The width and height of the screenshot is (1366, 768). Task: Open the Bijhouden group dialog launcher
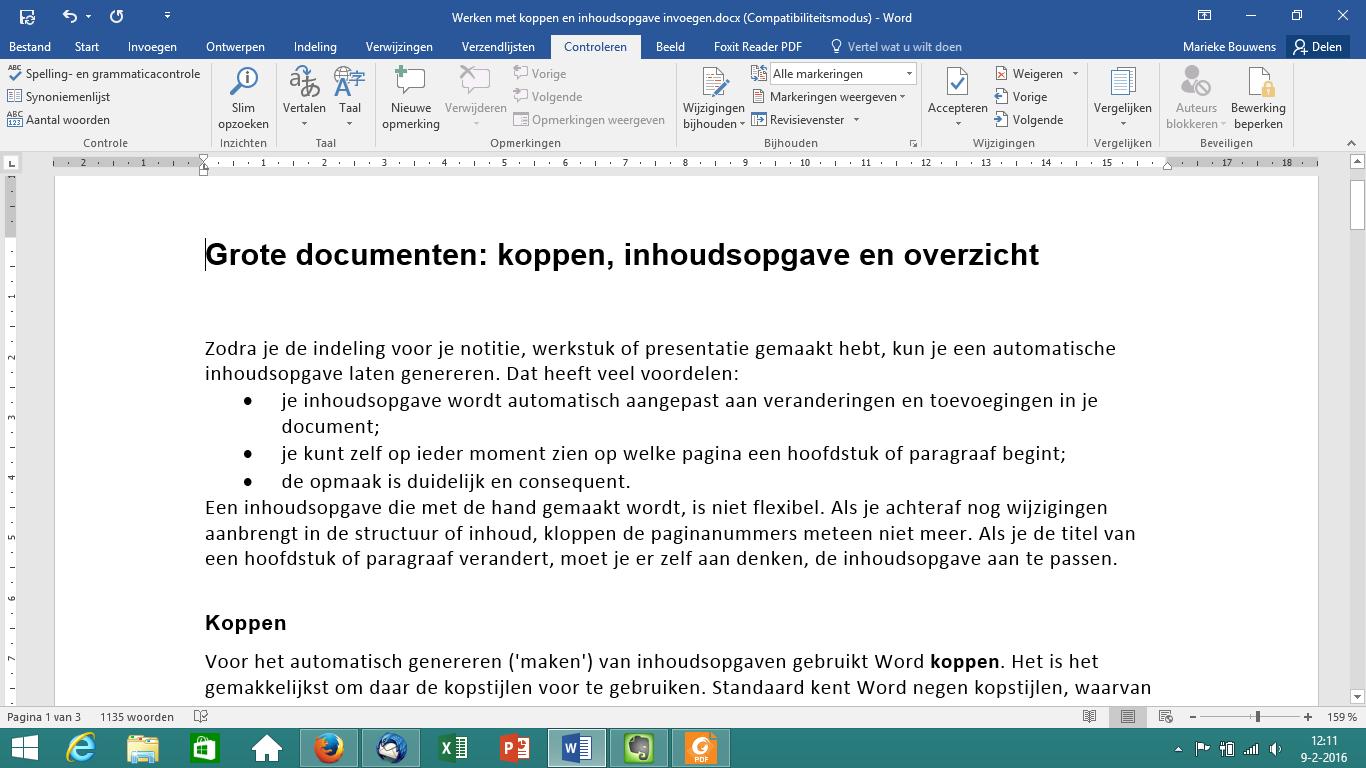coord(913,144)
